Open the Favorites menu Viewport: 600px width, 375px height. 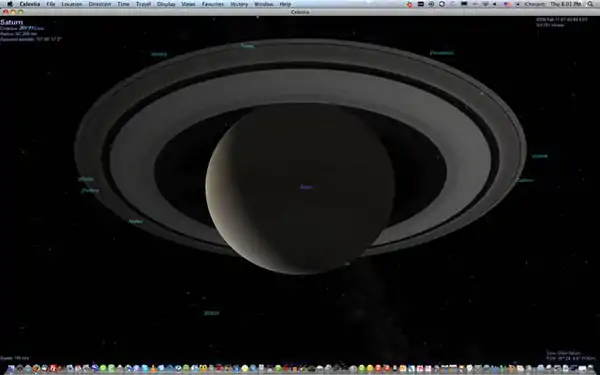[213, 4]
